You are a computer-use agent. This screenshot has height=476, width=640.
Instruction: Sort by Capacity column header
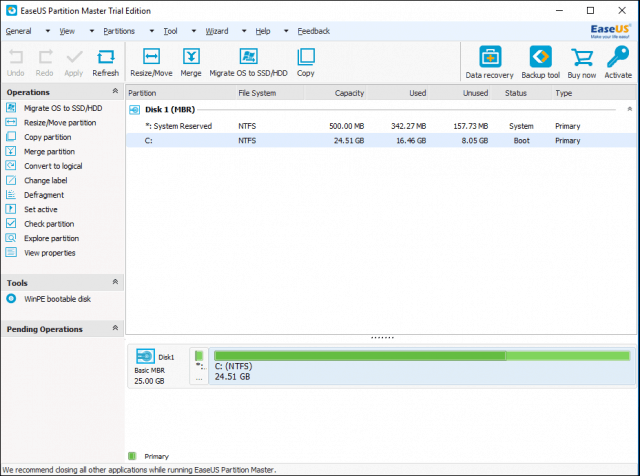(x=335, y=93)
